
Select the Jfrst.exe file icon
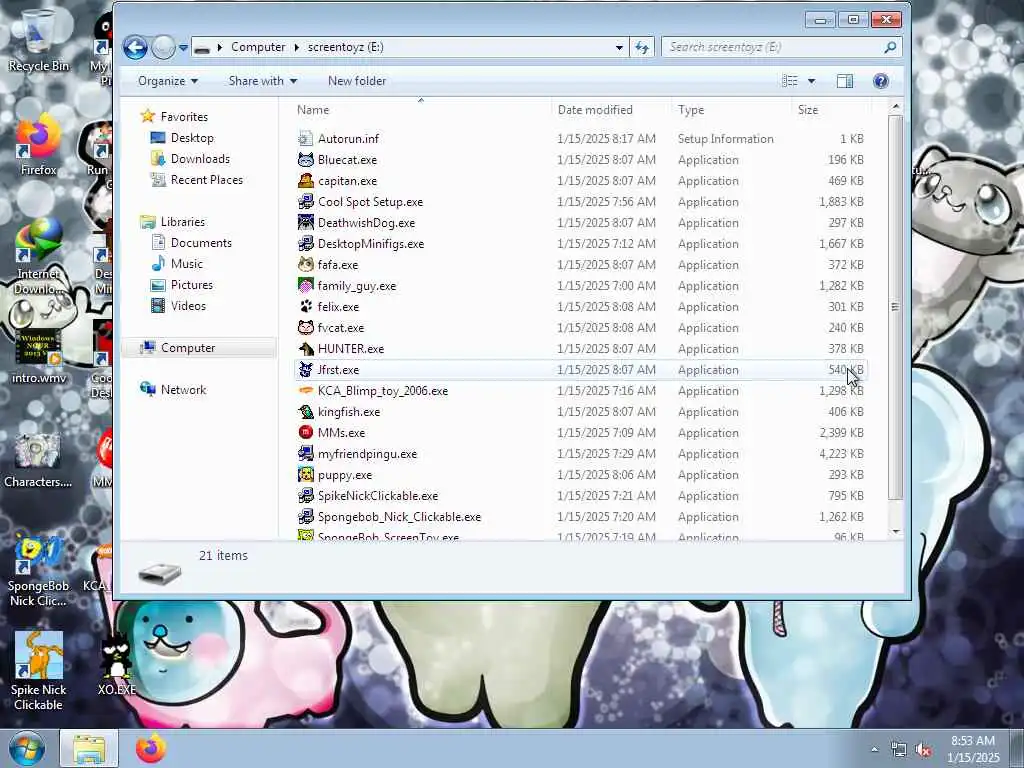[306, 370]
